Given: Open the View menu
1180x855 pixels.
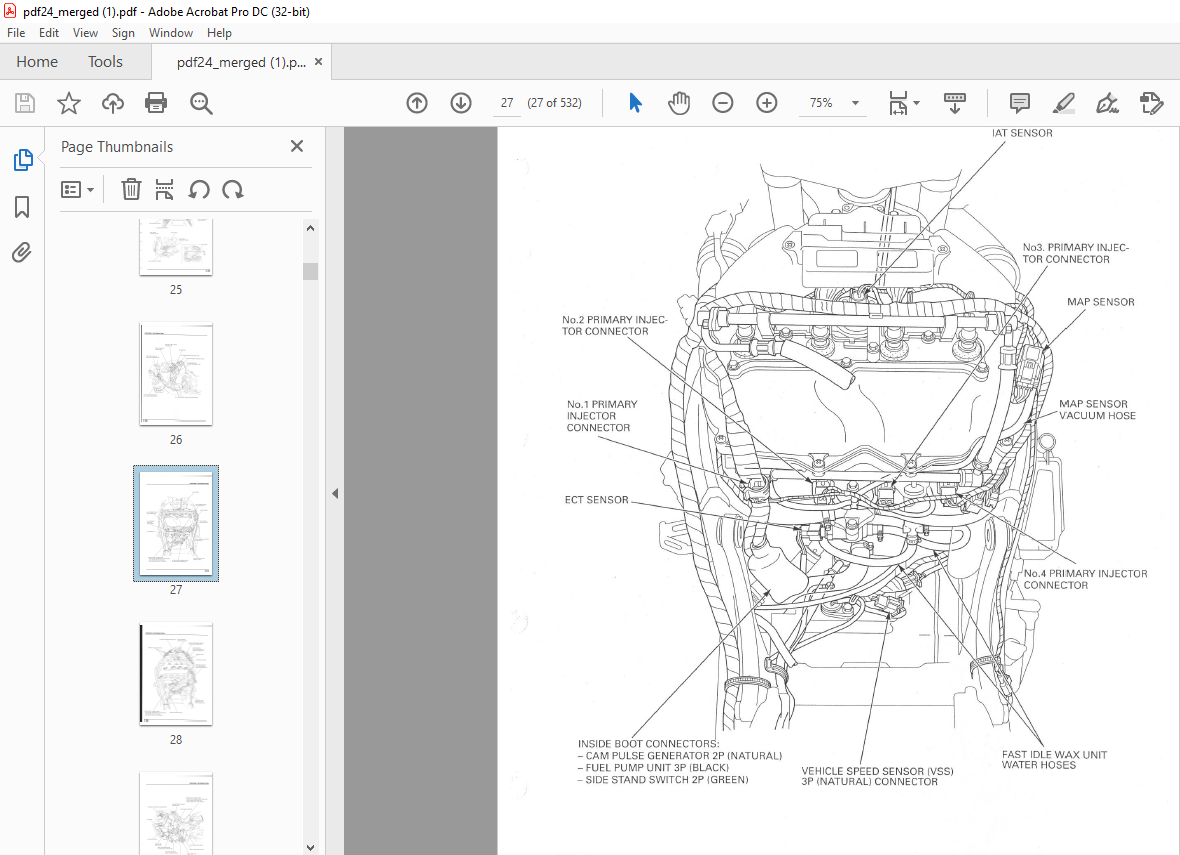Looking at the screenshot, I should coord(85,32).
